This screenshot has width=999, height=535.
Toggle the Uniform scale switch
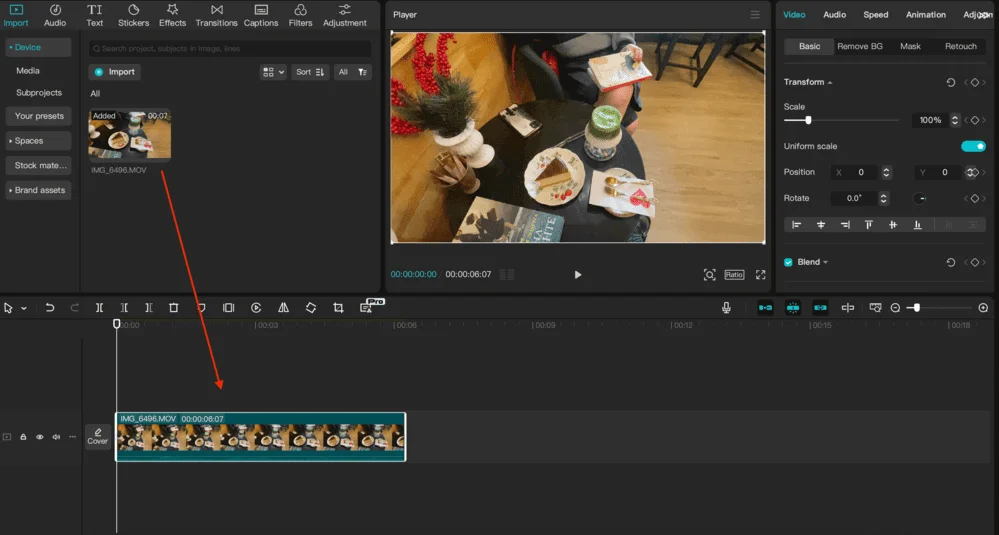[972, 146]
